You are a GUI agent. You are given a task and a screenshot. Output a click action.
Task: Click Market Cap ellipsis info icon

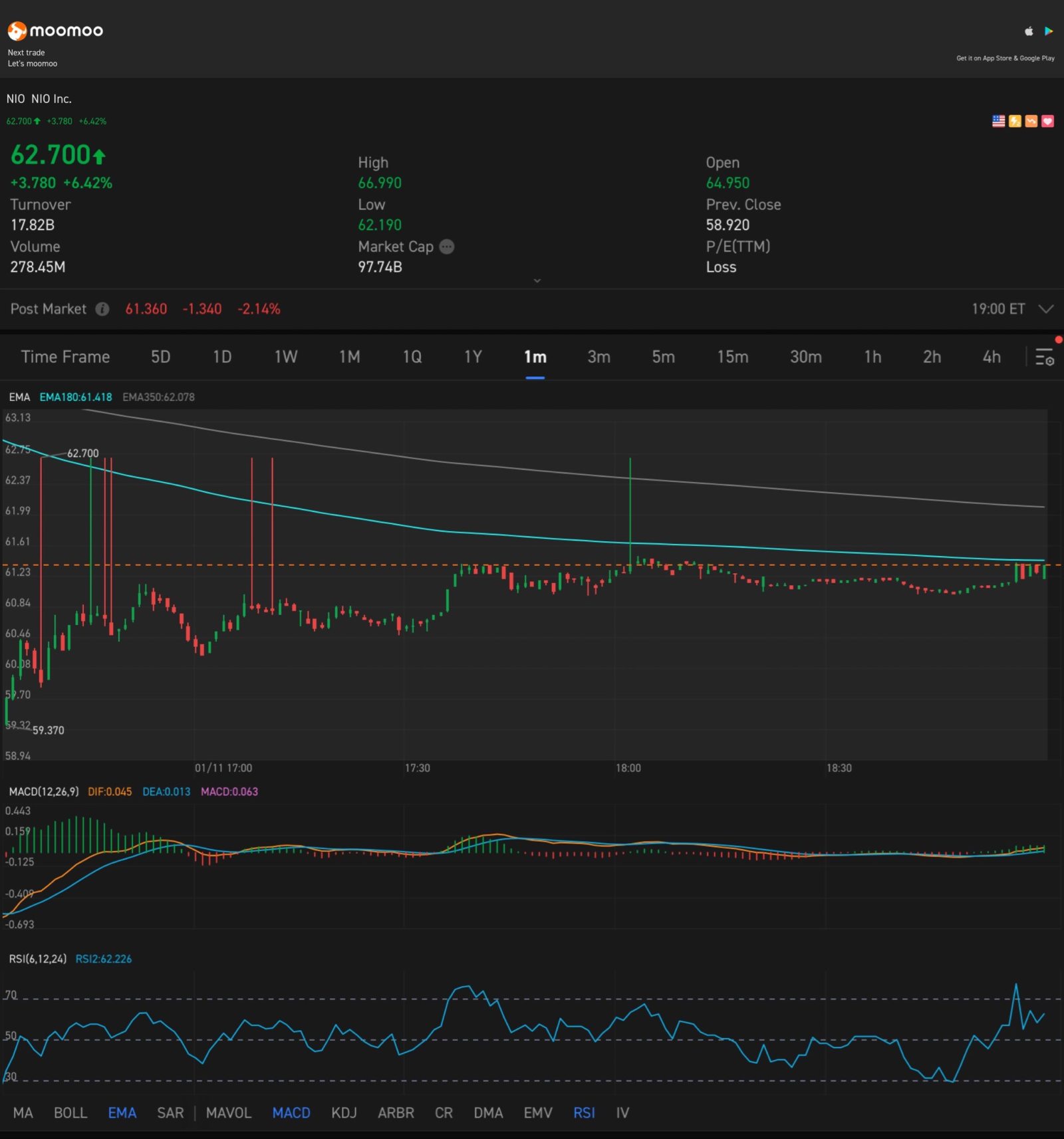pyautogui.click(x=447, y=247)
